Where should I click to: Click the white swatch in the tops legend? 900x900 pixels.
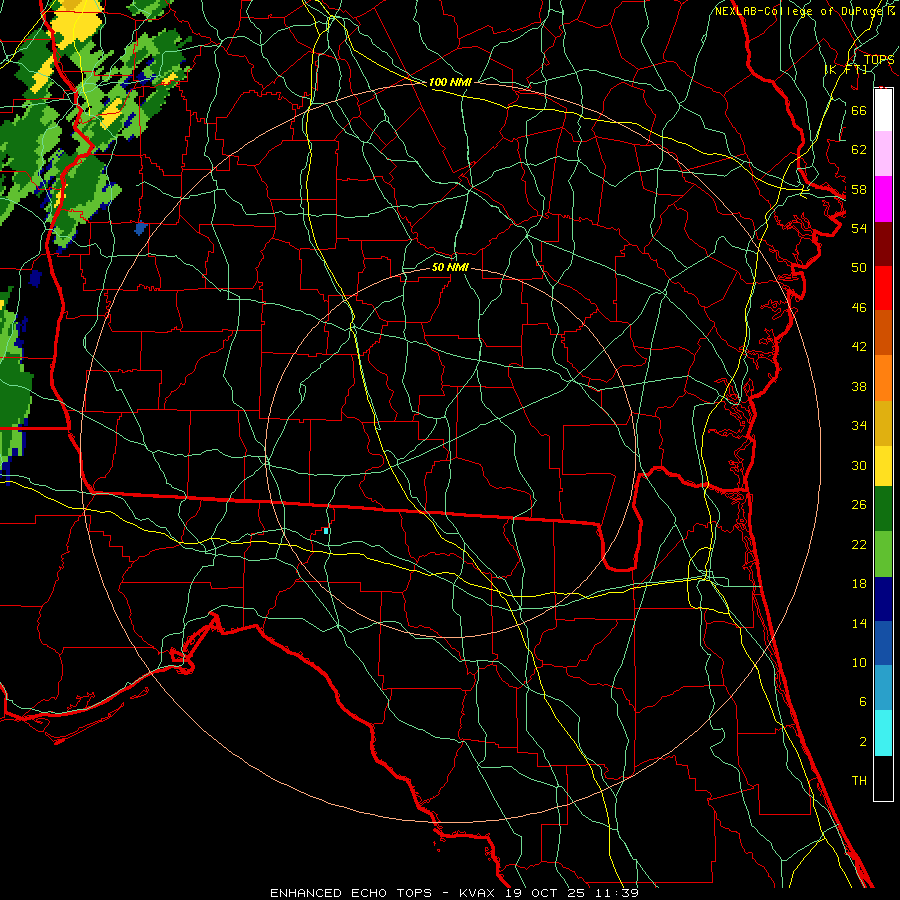pos(883,110)
